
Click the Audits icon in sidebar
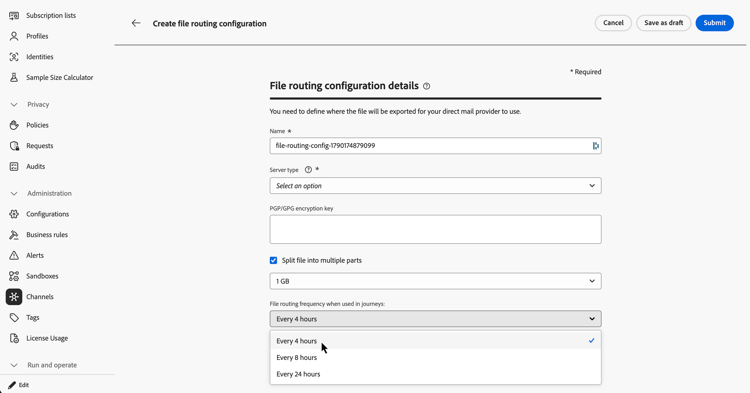pyautogui.click(x=14, y=166)
